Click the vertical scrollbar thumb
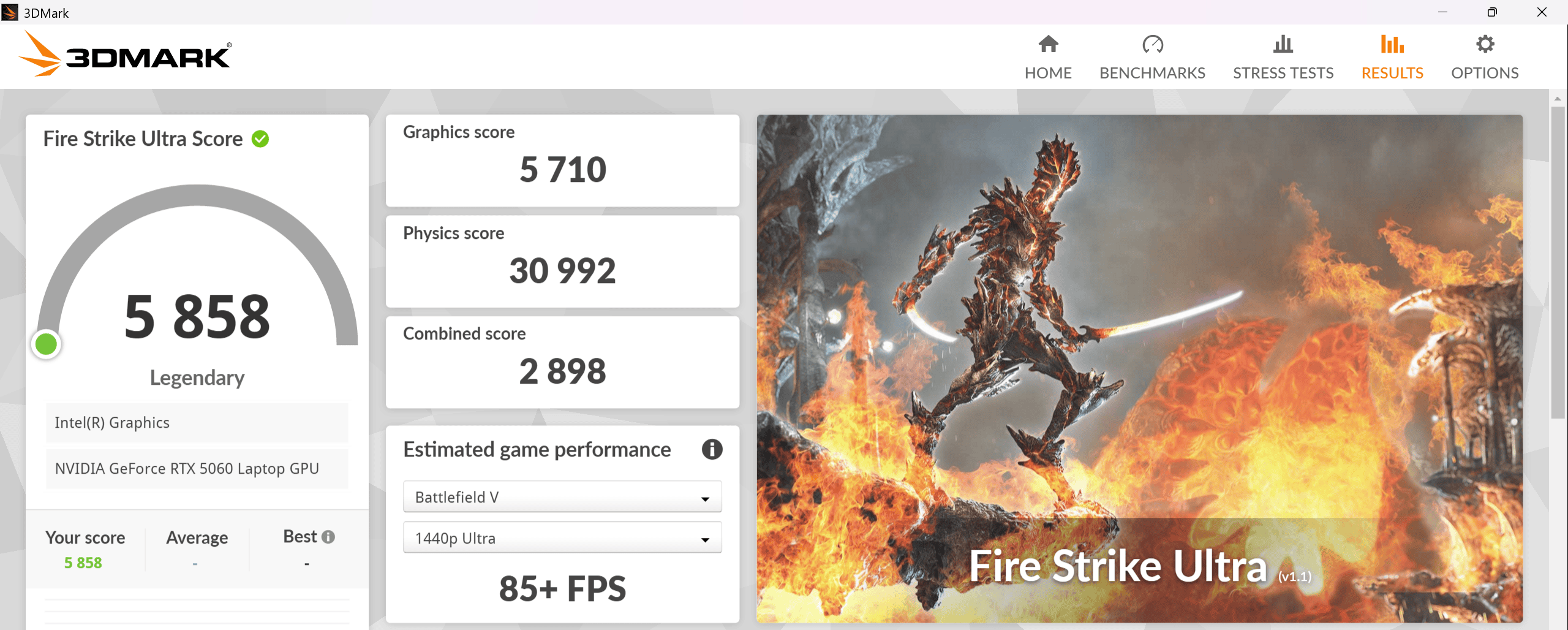1568x630 pixels. pyautogui.click(x=1558, y=262)
